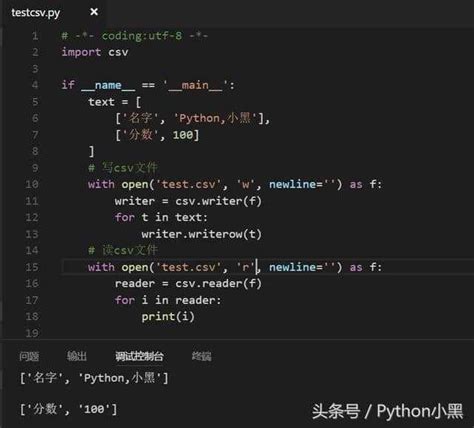Click console output ['分数', '100']
The image size is (474, 428).
(x=68, y=409)
